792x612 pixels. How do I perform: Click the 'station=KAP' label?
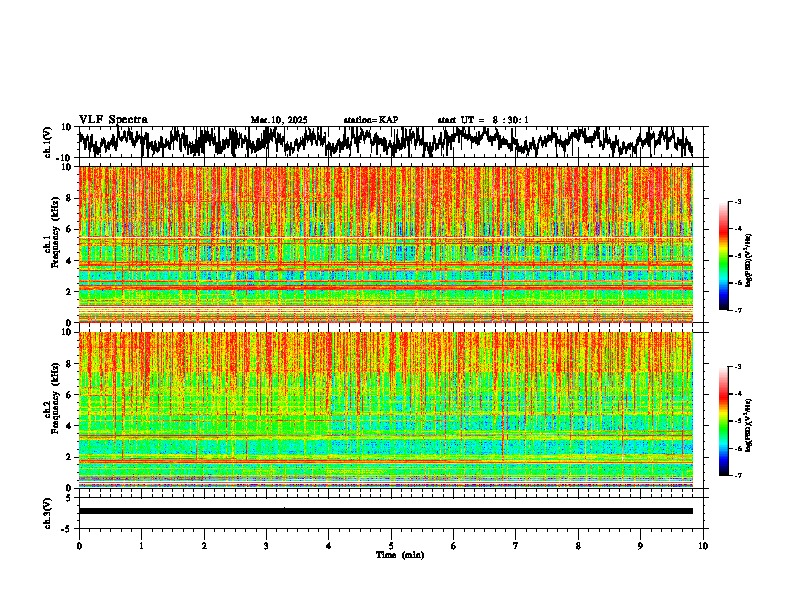[371, 120]
